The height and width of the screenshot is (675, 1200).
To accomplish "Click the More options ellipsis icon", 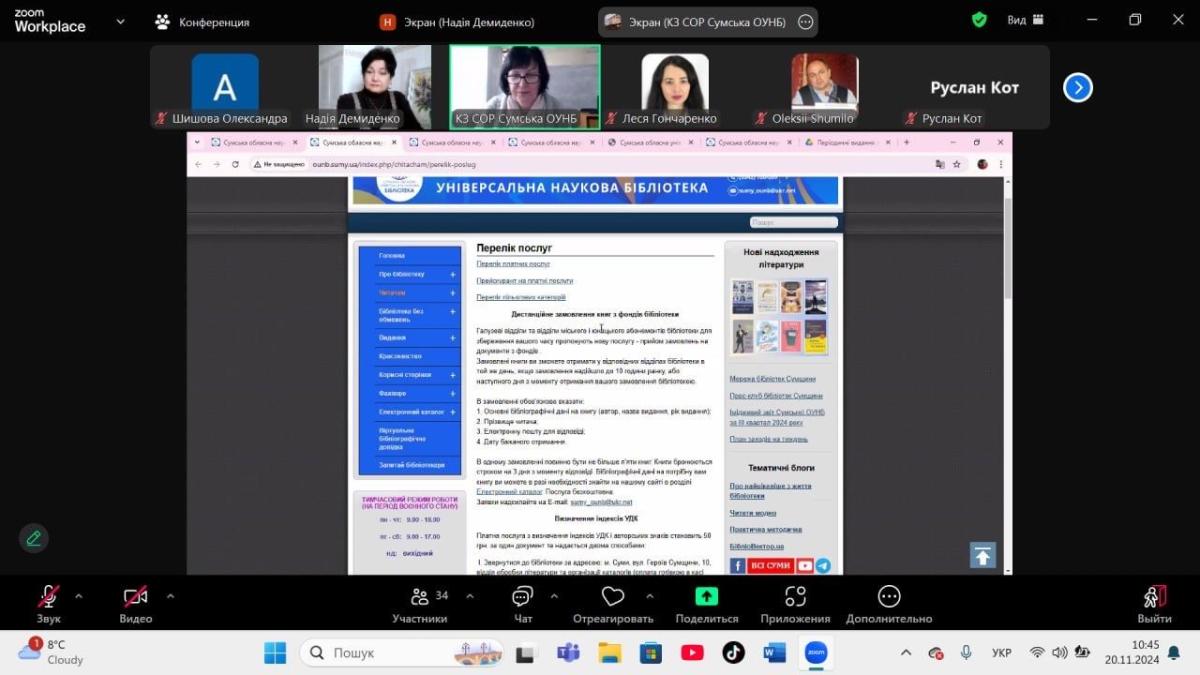I will (888, 597).
